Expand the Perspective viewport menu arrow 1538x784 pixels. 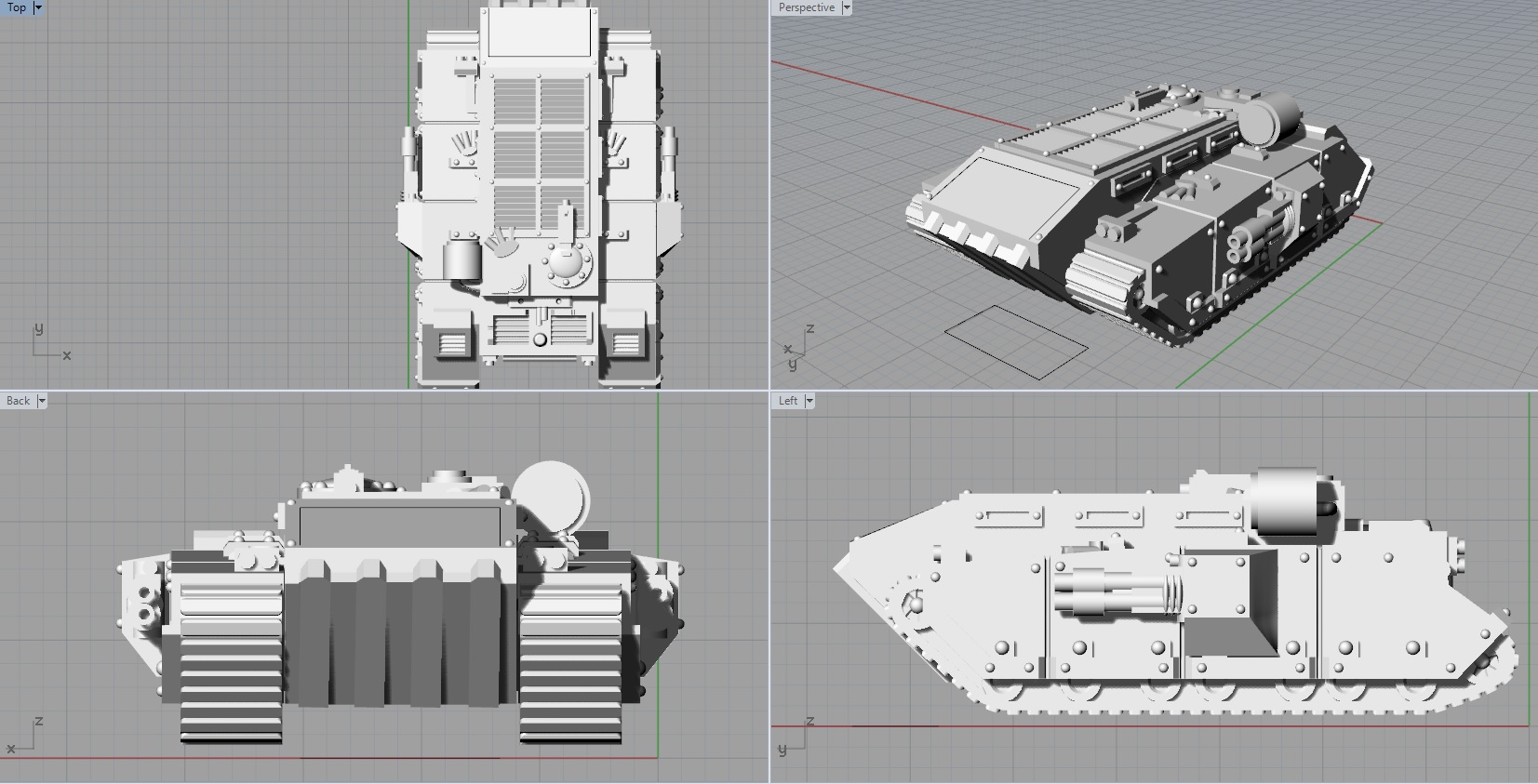click(846, 7)
